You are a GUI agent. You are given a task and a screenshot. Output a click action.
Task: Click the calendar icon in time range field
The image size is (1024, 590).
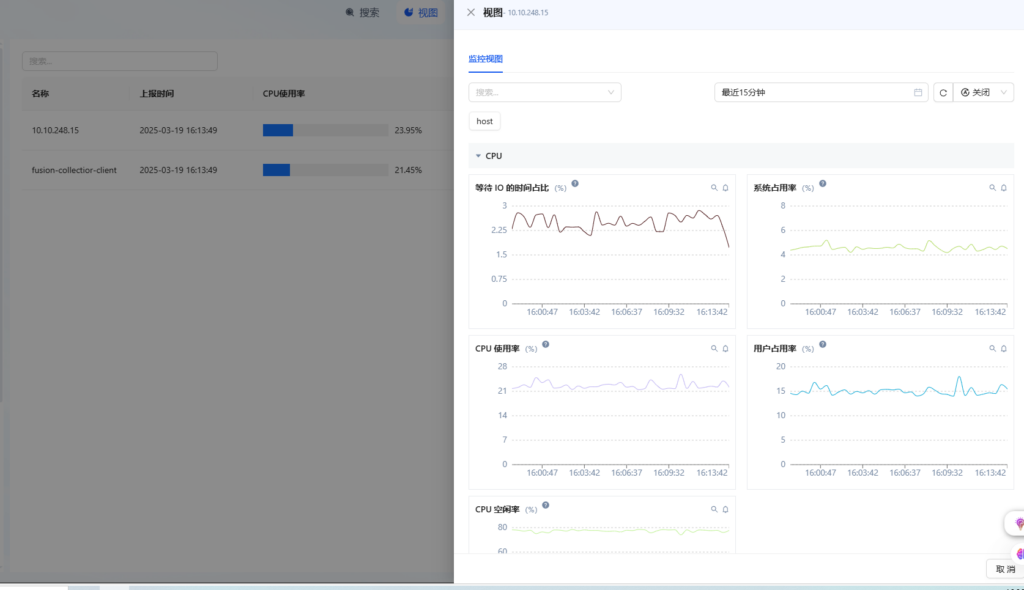point(918,92)
